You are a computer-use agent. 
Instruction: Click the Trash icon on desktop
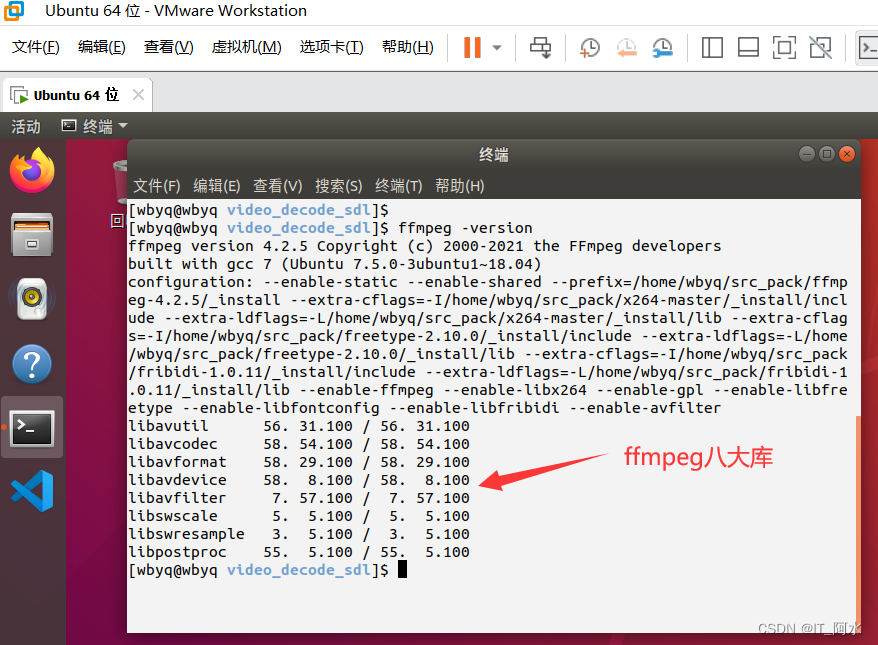(x=120, y=180)
